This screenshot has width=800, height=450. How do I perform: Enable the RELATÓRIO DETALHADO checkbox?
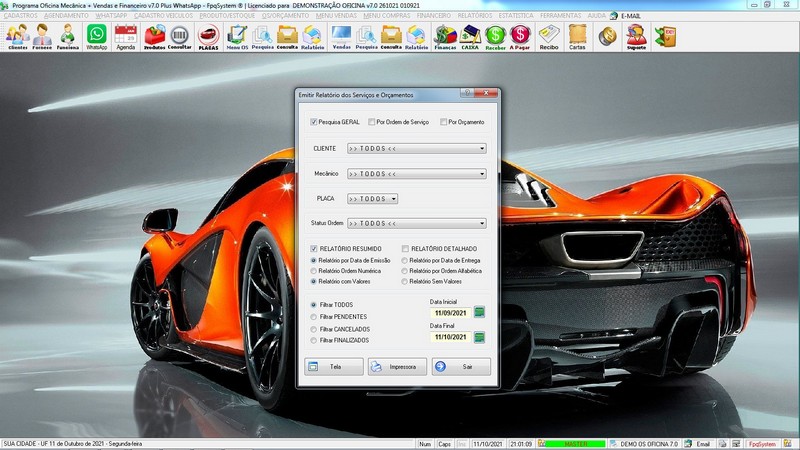[x=405, y=249]
